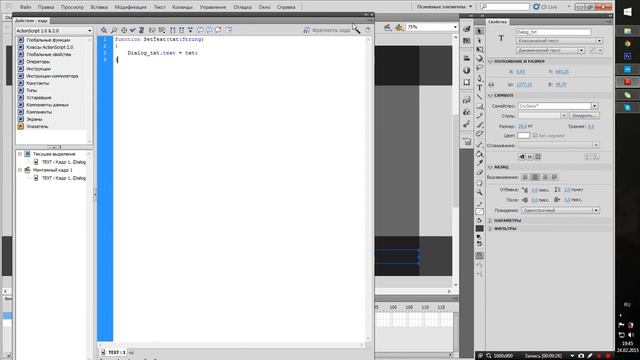Image resolution: width=640 pixels, height=360 pixels.
Task: Select the Paint Bucket tool
Action: coord(480,154)
